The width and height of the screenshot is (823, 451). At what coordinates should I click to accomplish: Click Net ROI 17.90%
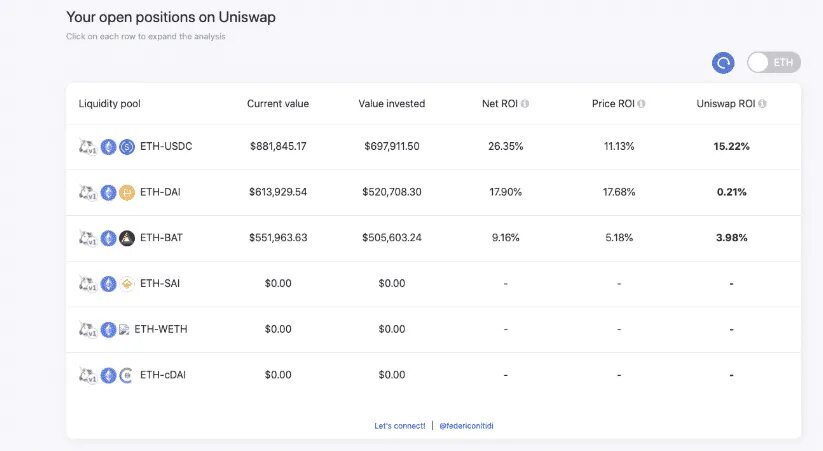click(x=505, y=192)
